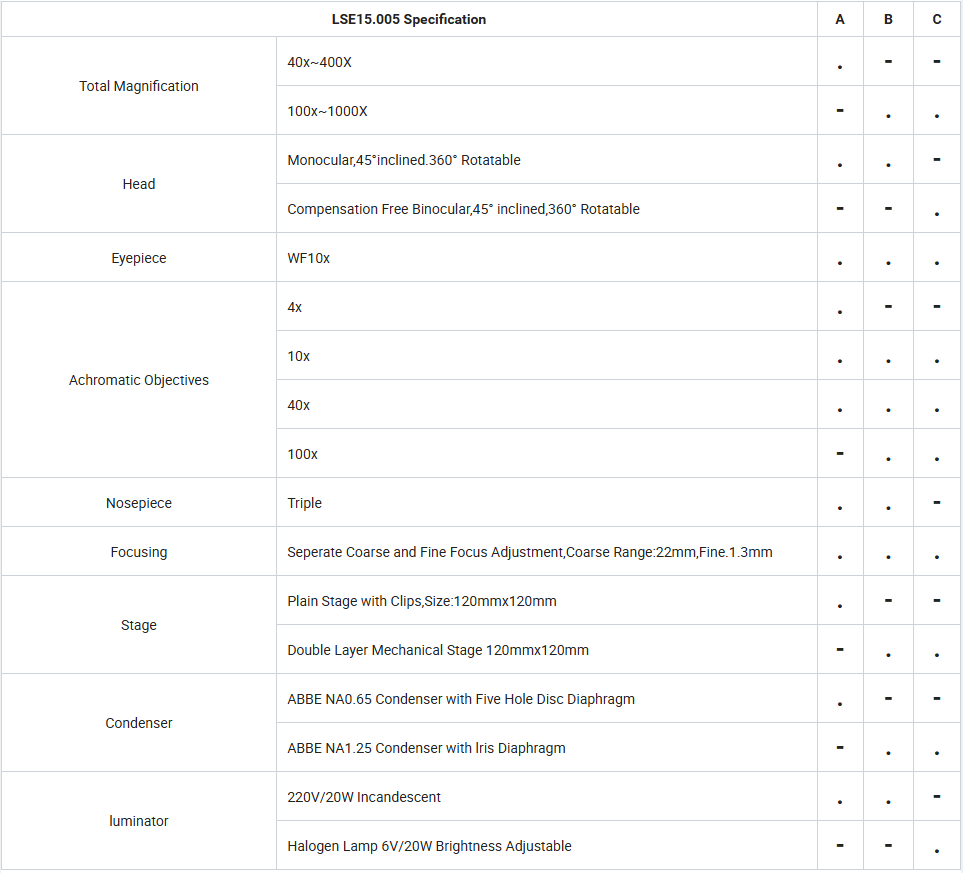The width and height of the screenshot is (963, 873).
Task: Select the Monocular head description cell
Action: (x=547, y=160)
